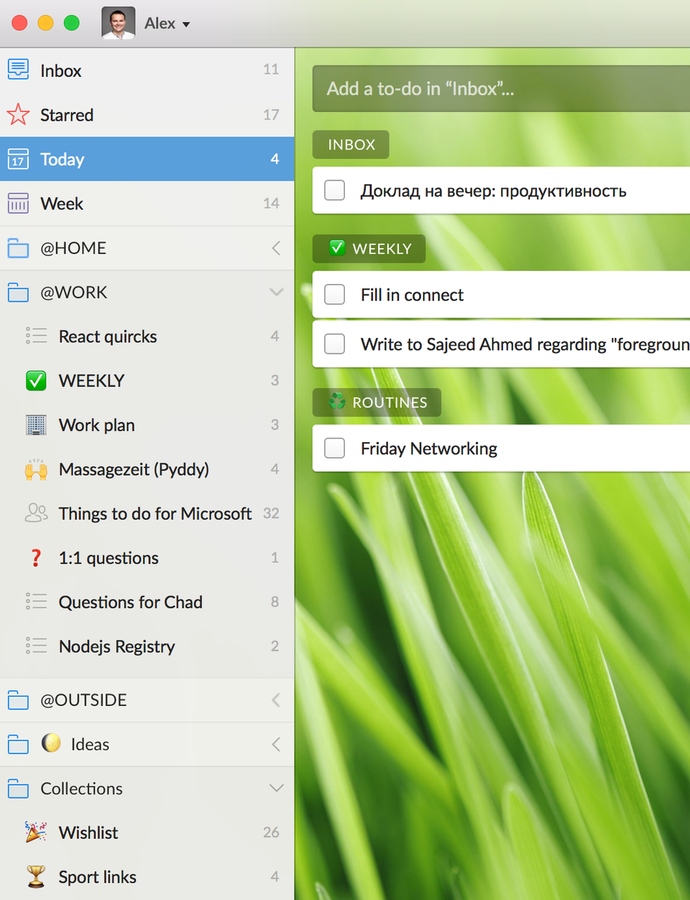Open Things to do for Microsoft list
The width and height of the screenshot is (690, 900).
(147, 513)
